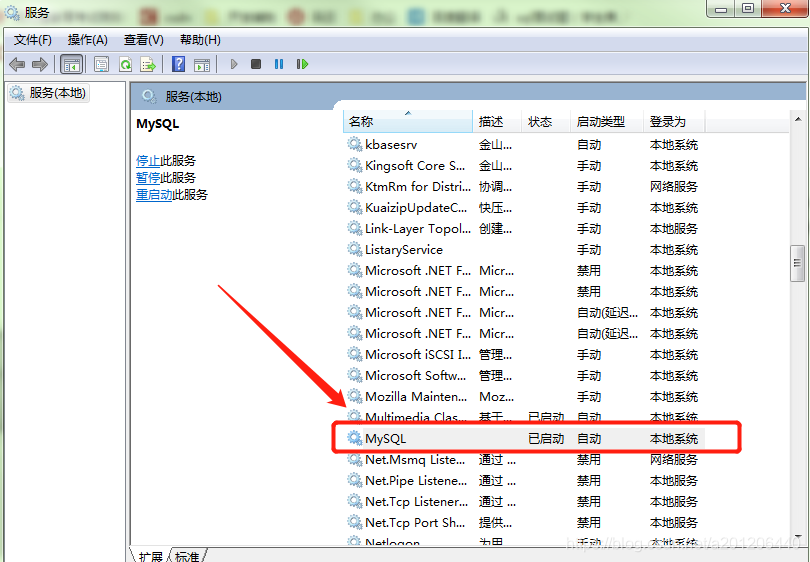Sort by the 状态 column header

pos(546,121)
